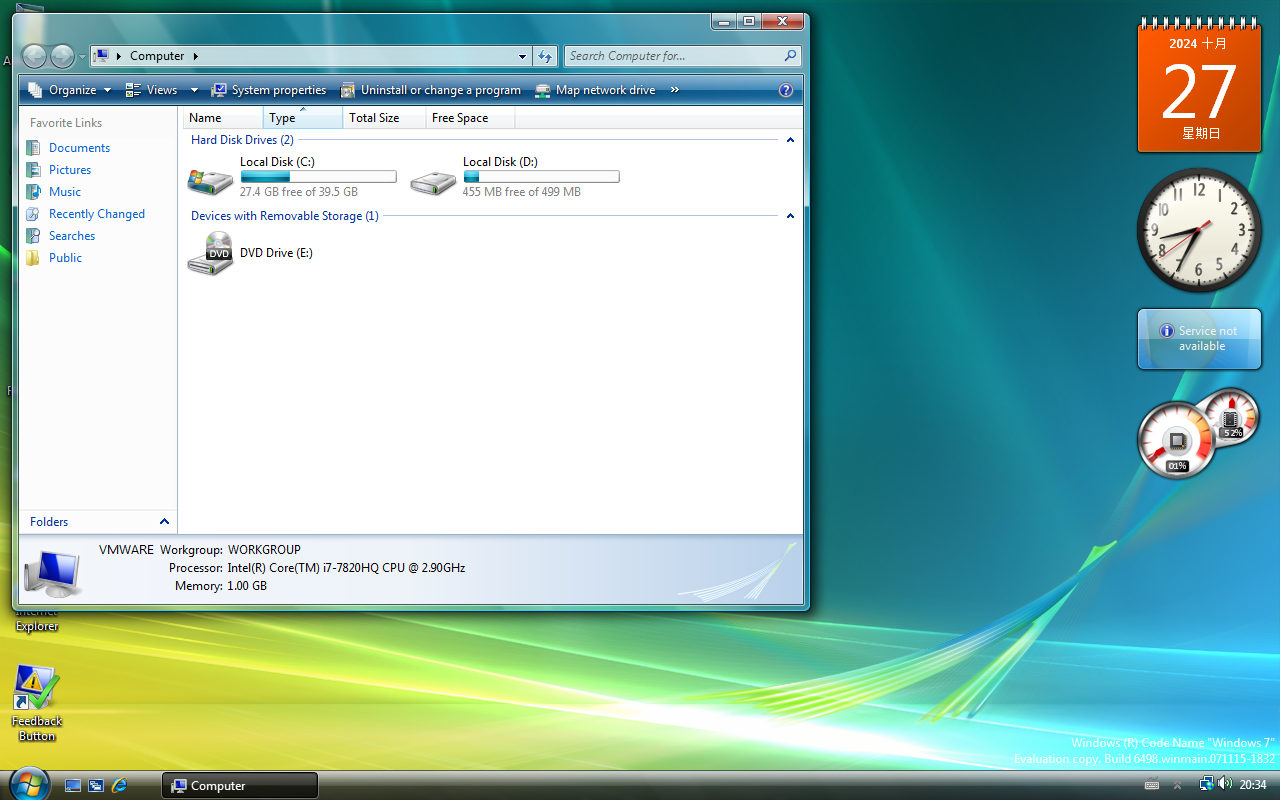Open the address bar history dropdown
Screen dimensions: 1280x800
[x=522, y=56]
